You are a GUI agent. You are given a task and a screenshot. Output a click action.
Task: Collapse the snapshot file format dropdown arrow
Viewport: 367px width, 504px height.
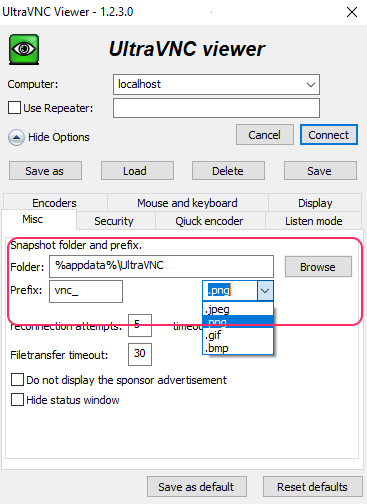pos(265,290)
